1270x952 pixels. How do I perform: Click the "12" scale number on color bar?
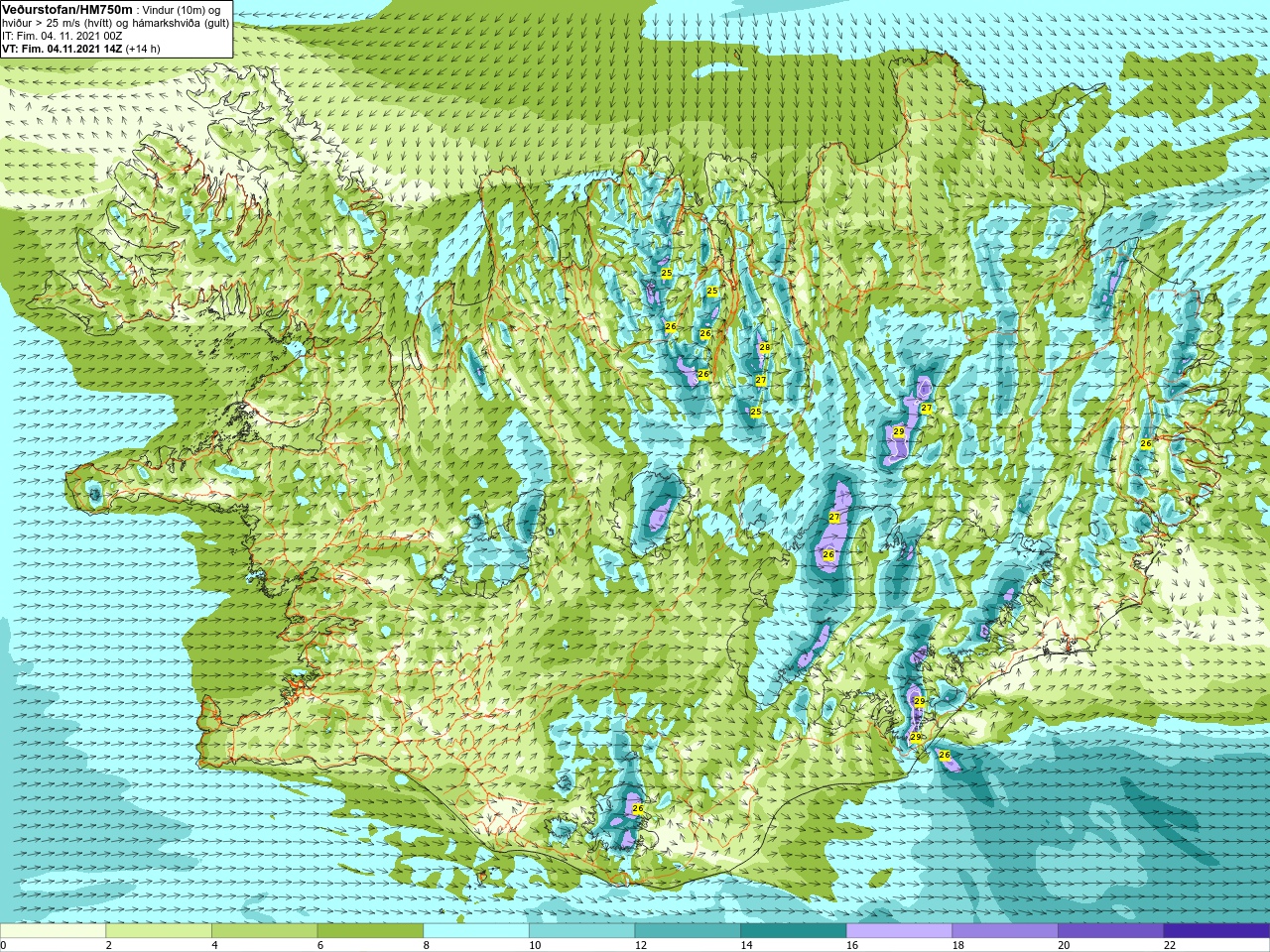tap(641, 945)
